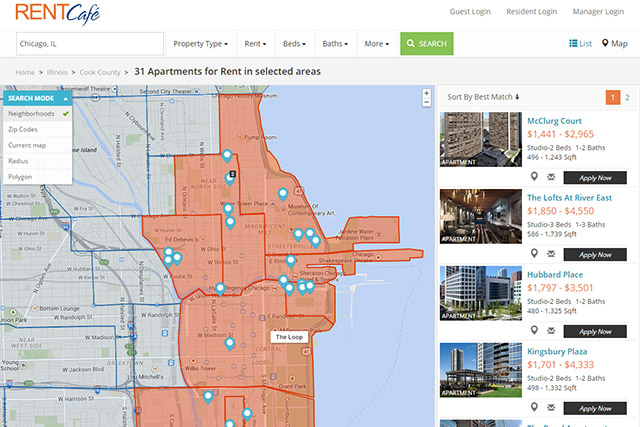
Task: Open the Property Type dropdown
Action: (200, 44)
